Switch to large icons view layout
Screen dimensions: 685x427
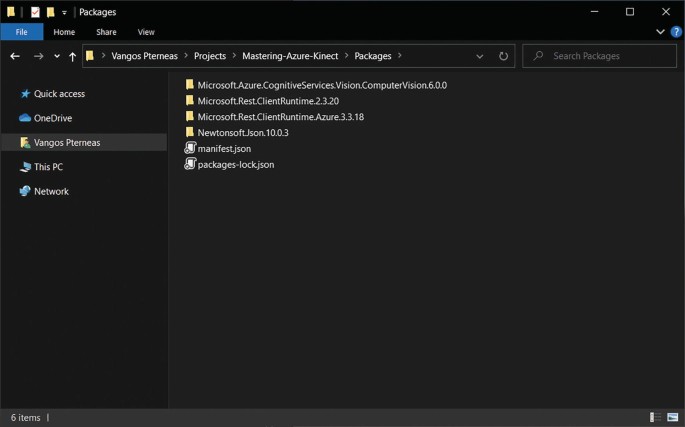click(x=673, y=417)
